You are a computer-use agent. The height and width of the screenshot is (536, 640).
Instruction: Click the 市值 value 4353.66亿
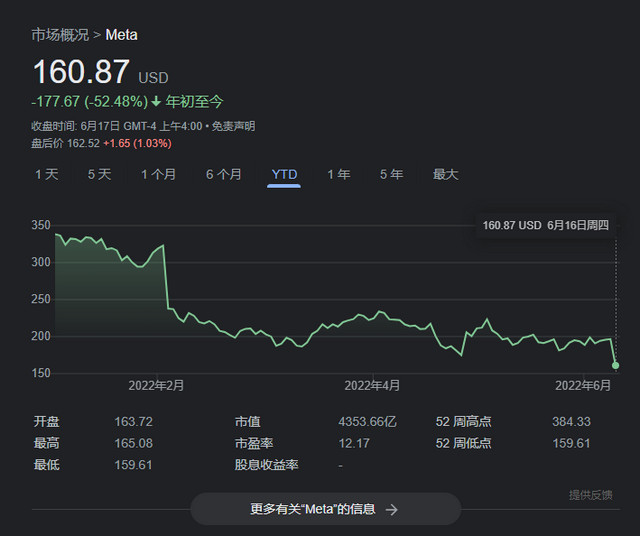pyautogui.click(x=367, y=422)
